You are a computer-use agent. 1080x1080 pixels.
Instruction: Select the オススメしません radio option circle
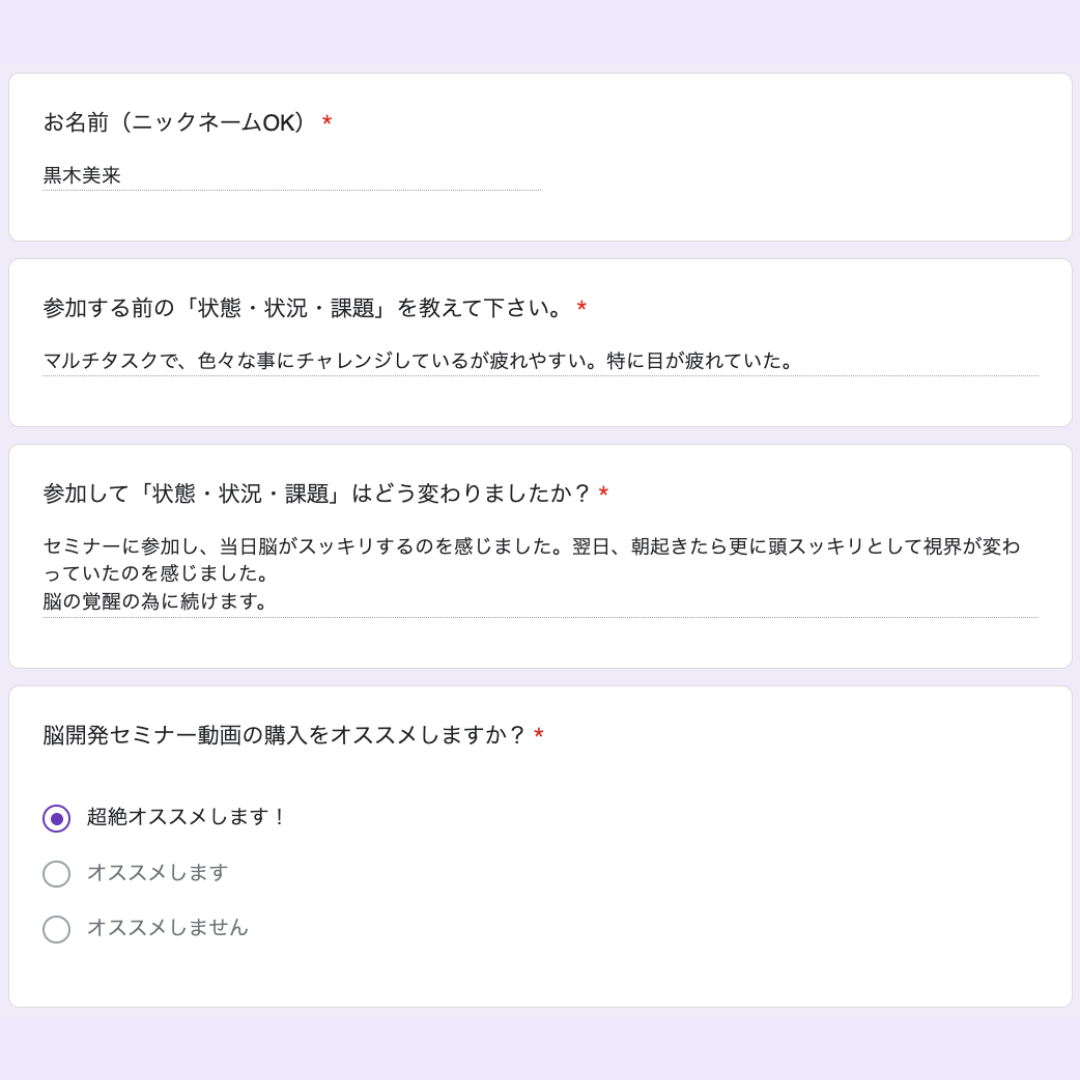pos(56,928)
